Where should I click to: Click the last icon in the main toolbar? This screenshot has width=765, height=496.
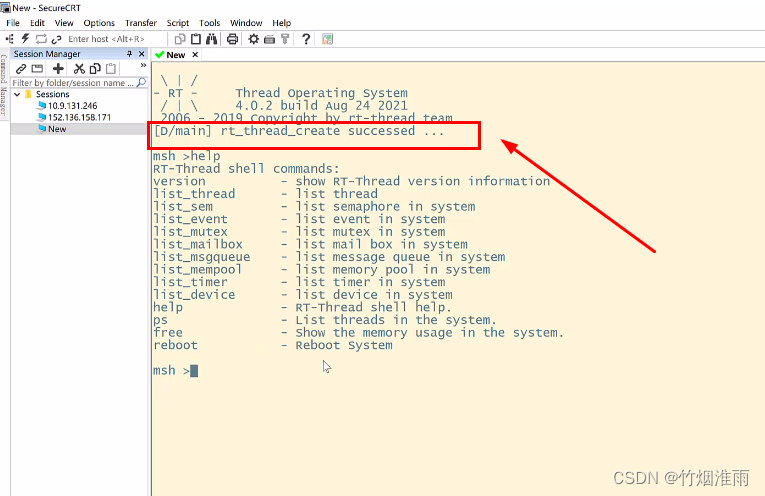327,39
